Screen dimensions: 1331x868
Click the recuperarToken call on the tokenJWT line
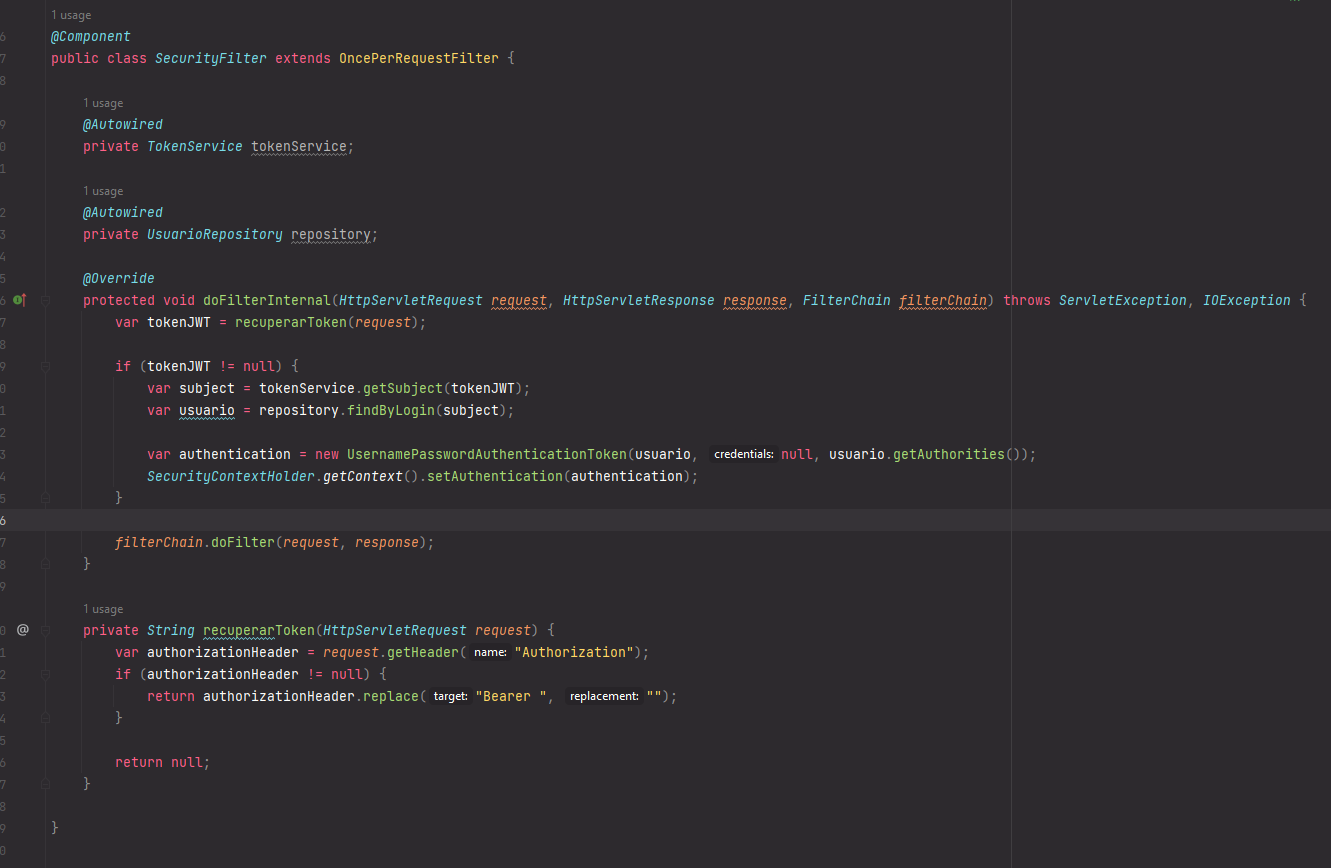(x=291, y=322)
